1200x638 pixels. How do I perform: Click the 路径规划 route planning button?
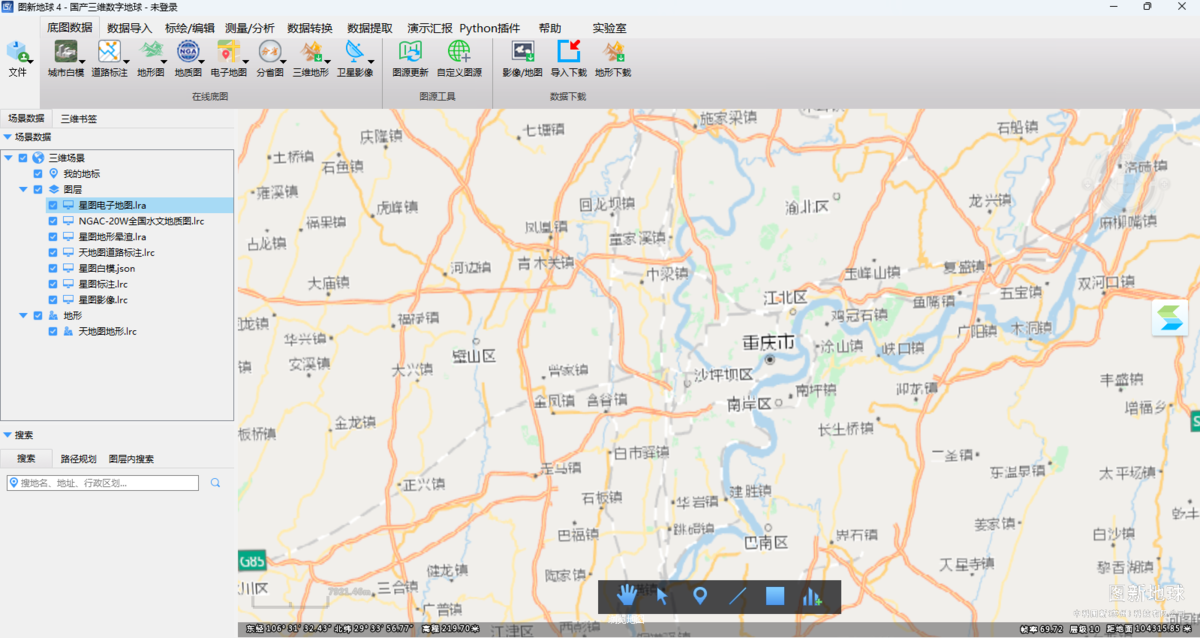(x=78, y=459)
